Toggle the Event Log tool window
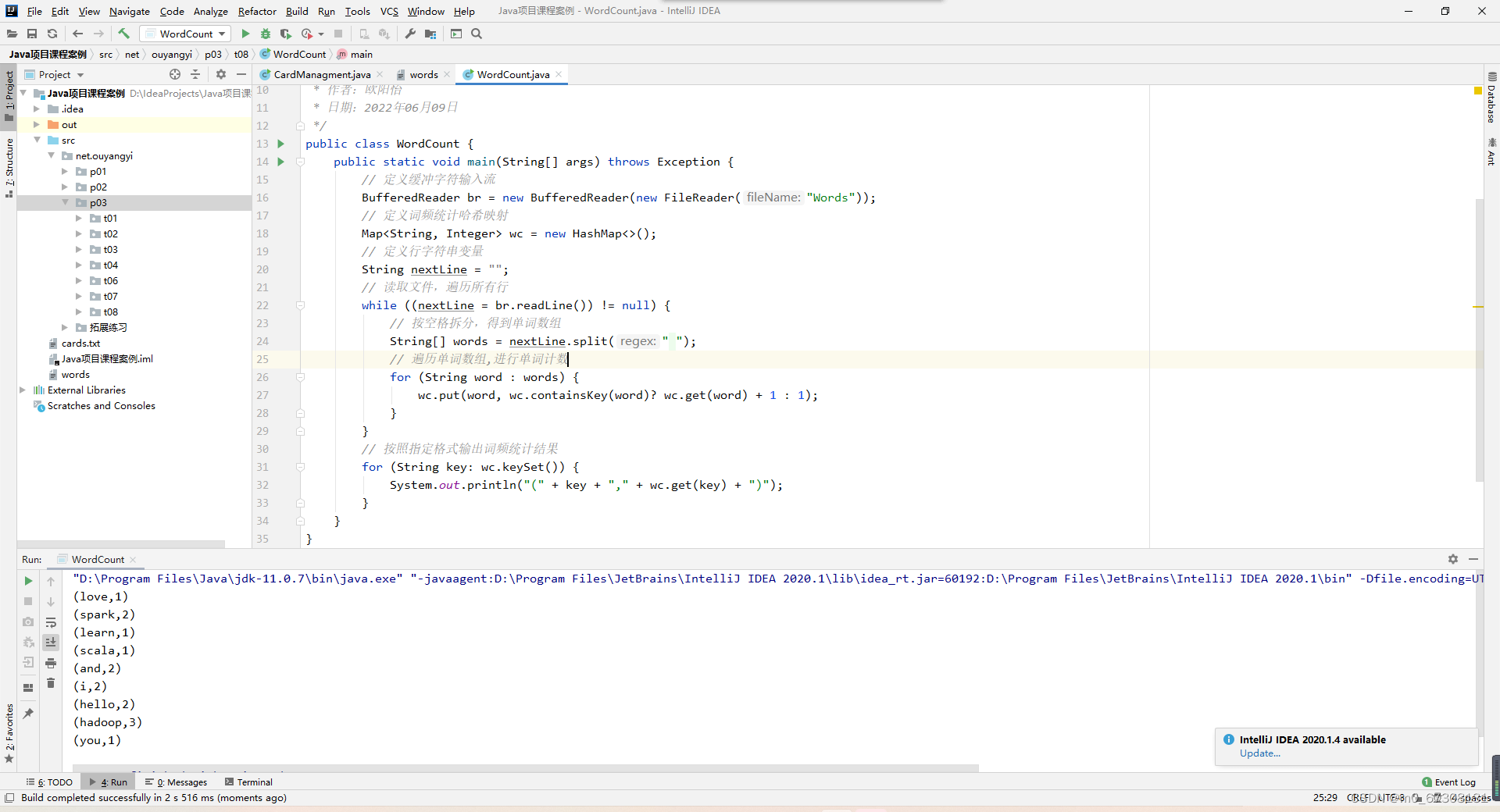This screenshot has width=1500, height=812. [x=1449, y=782]
